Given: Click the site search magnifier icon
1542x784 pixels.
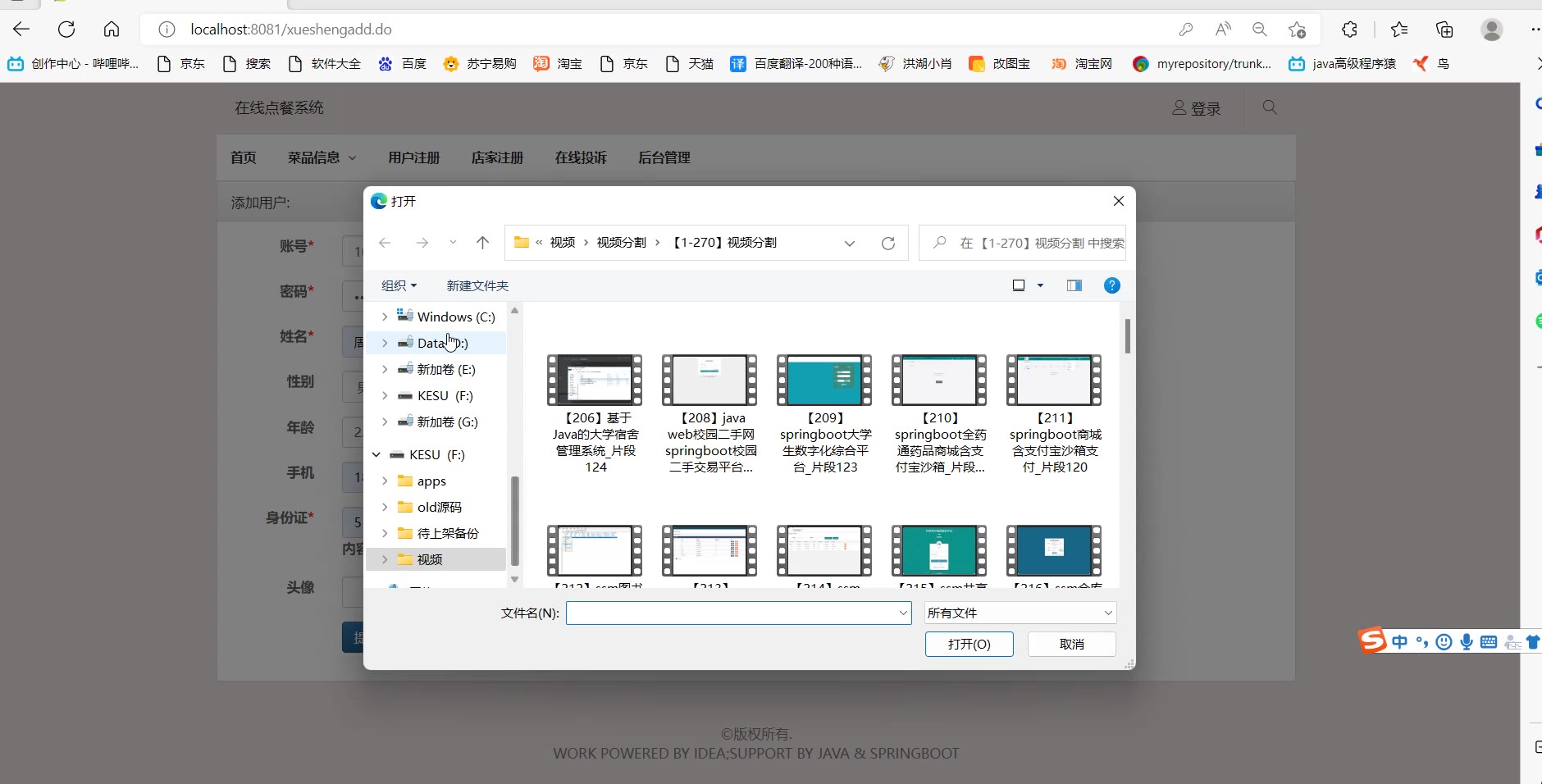Looking at the screenshot, I should 1270,107.
